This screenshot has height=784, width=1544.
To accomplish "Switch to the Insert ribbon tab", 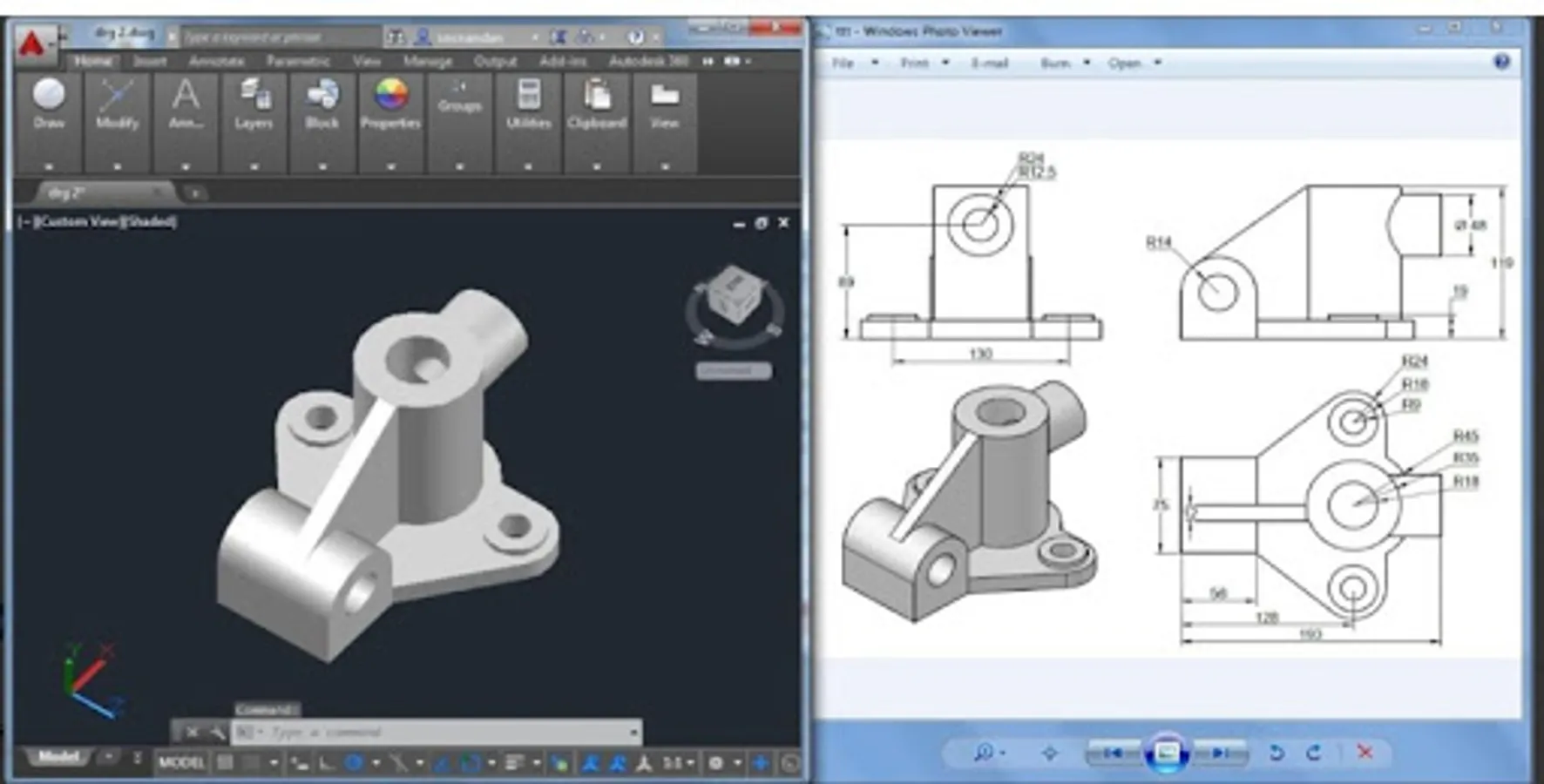I will pyautogui.click(x=150, y=61).
